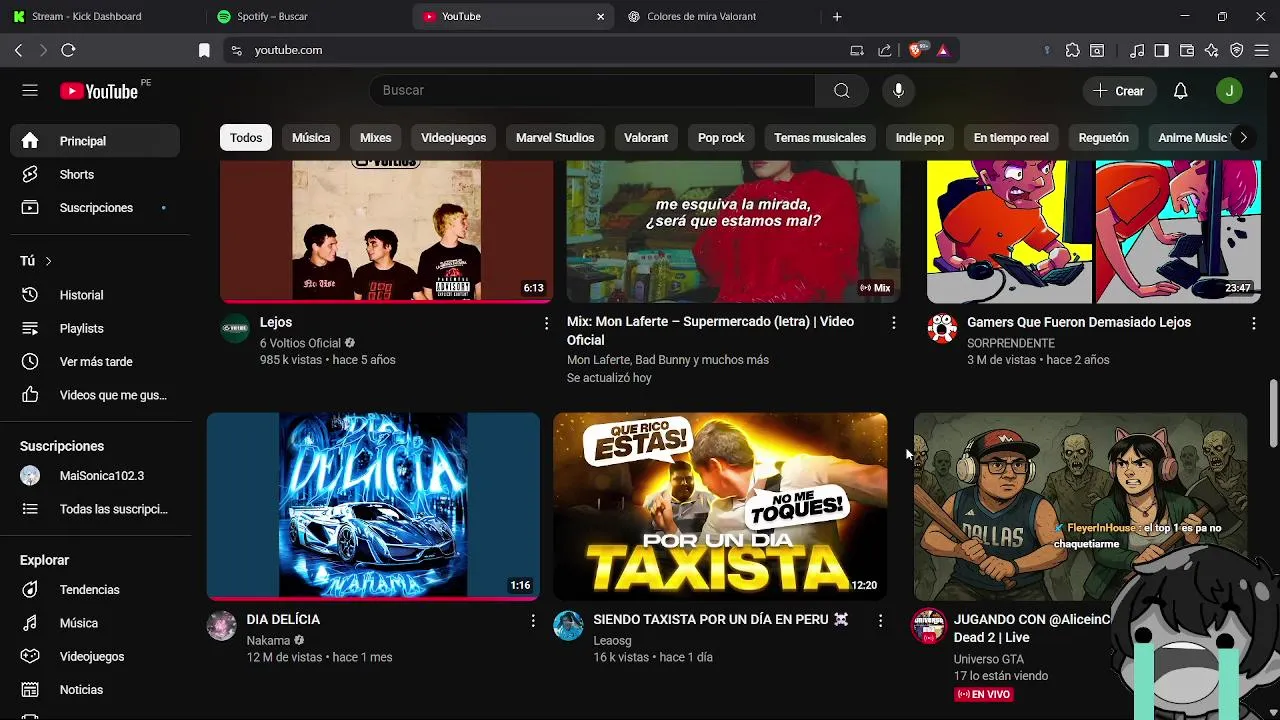Close the YouTube browser tab
The height and width of the screenshot is (720, 1280).
click(x=600, y=16)
